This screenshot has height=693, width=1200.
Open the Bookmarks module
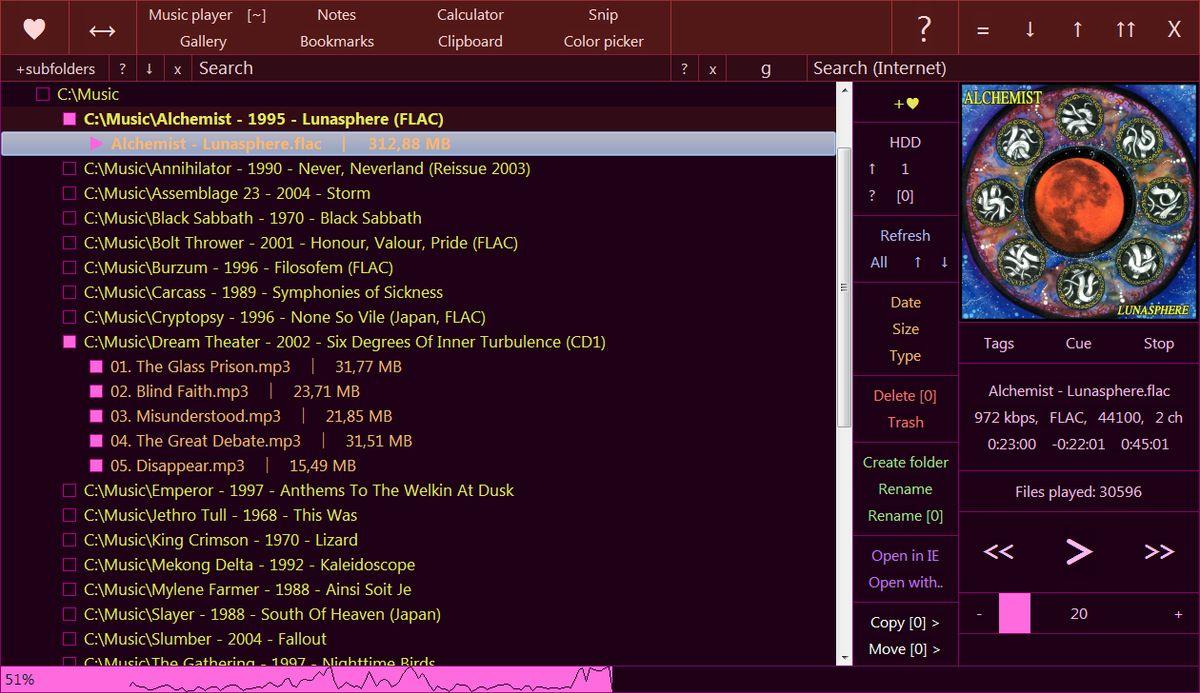click(x=337, y=42)
